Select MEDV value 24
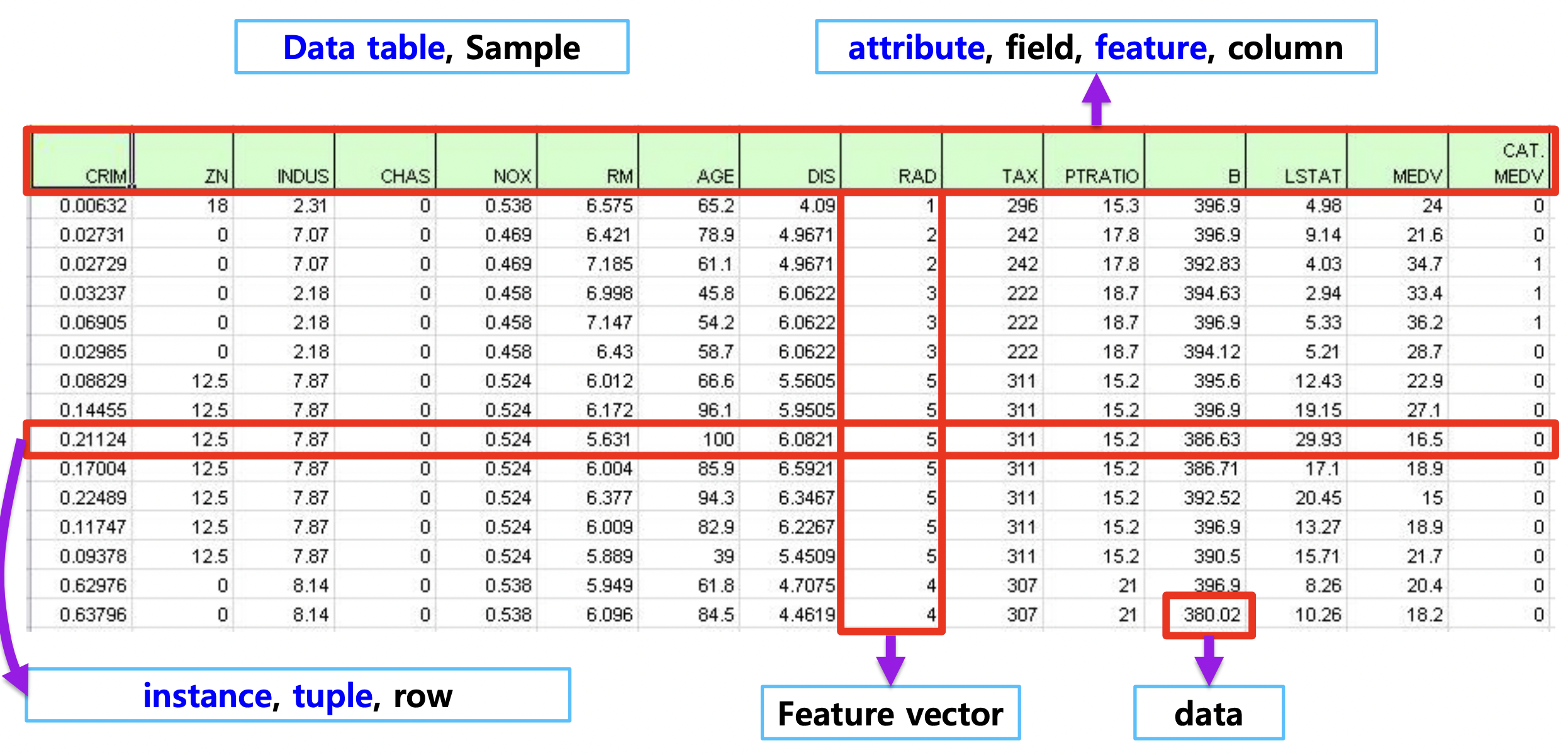 click(x=1399, y=205)
